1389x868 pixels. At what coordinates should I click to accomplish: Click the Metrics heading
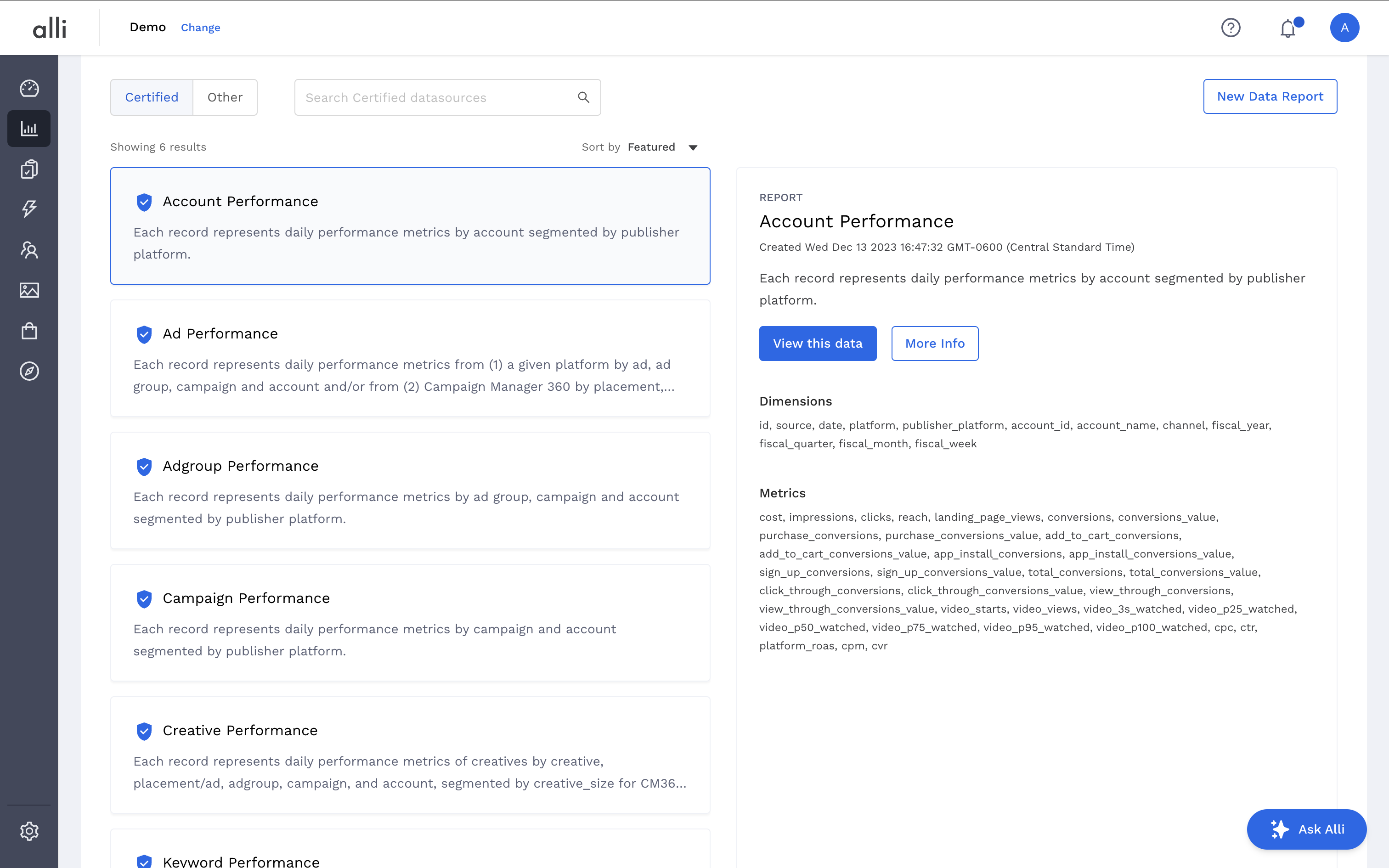(x=782, y=493)
